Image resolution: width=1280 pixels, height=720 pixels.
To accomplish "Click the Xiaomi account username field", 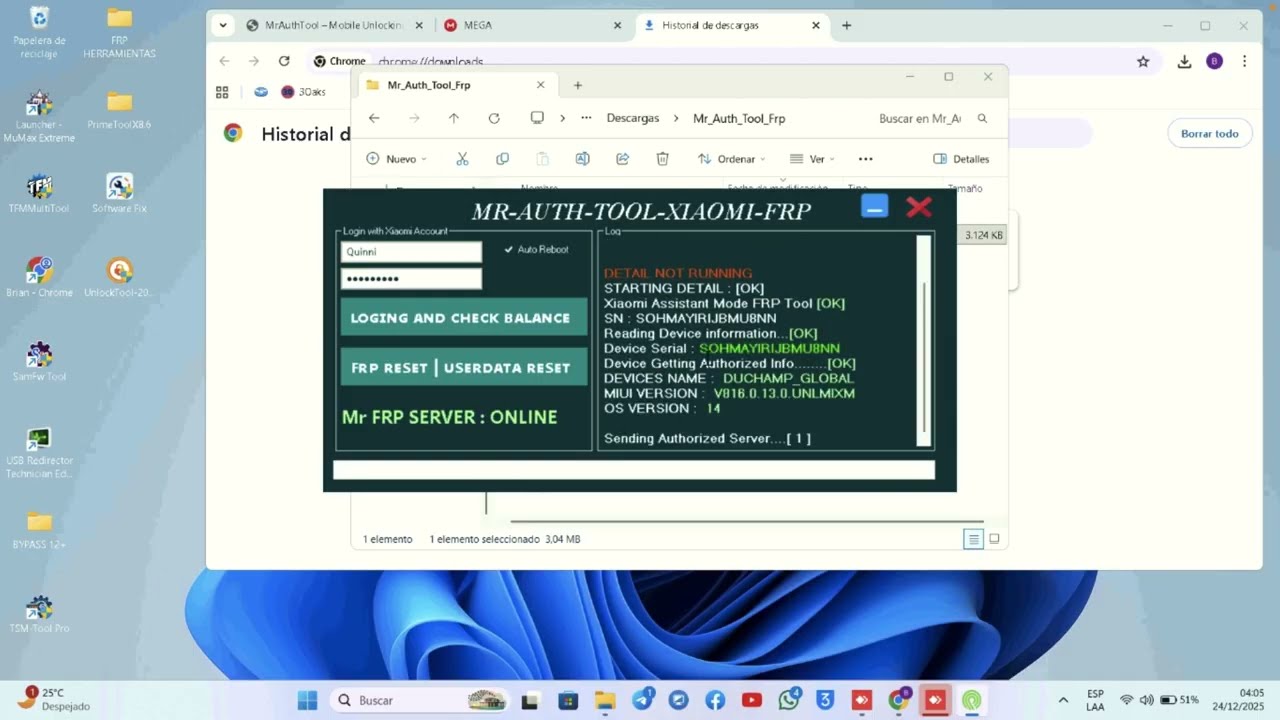I will pos(411,252).
